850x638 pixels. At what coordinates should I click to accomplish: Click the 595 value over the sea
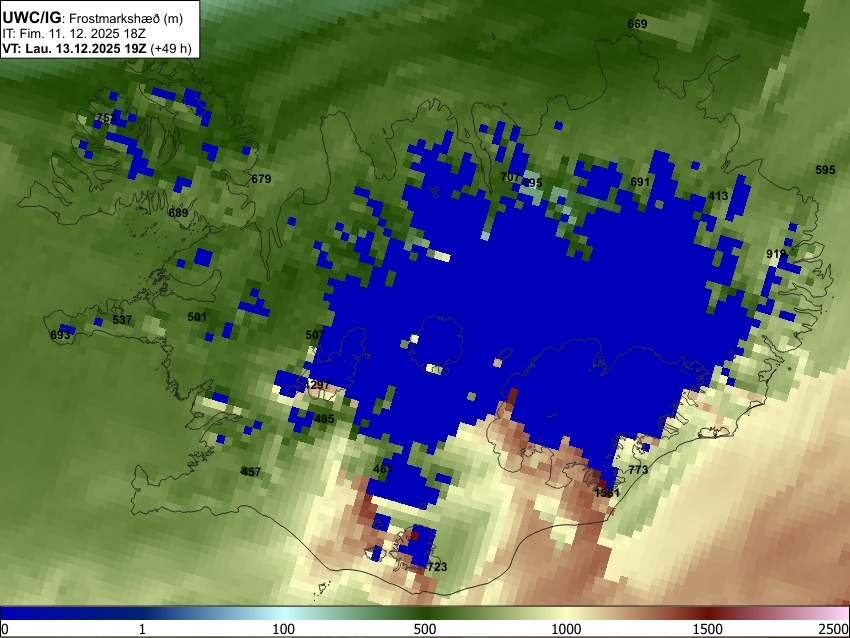pos(825,170)
